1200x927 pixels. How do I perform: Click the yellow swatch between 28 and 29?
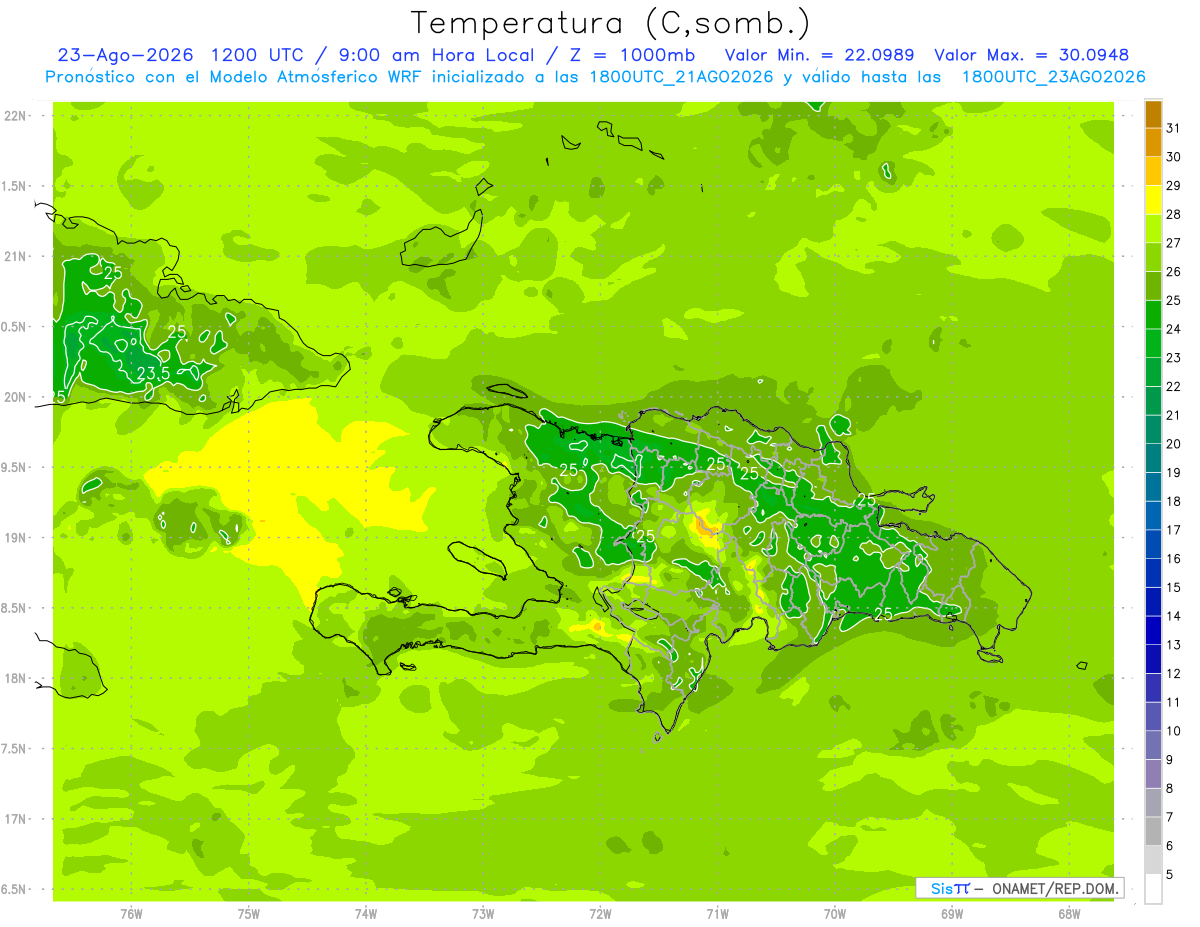(x=1153, y=200)
